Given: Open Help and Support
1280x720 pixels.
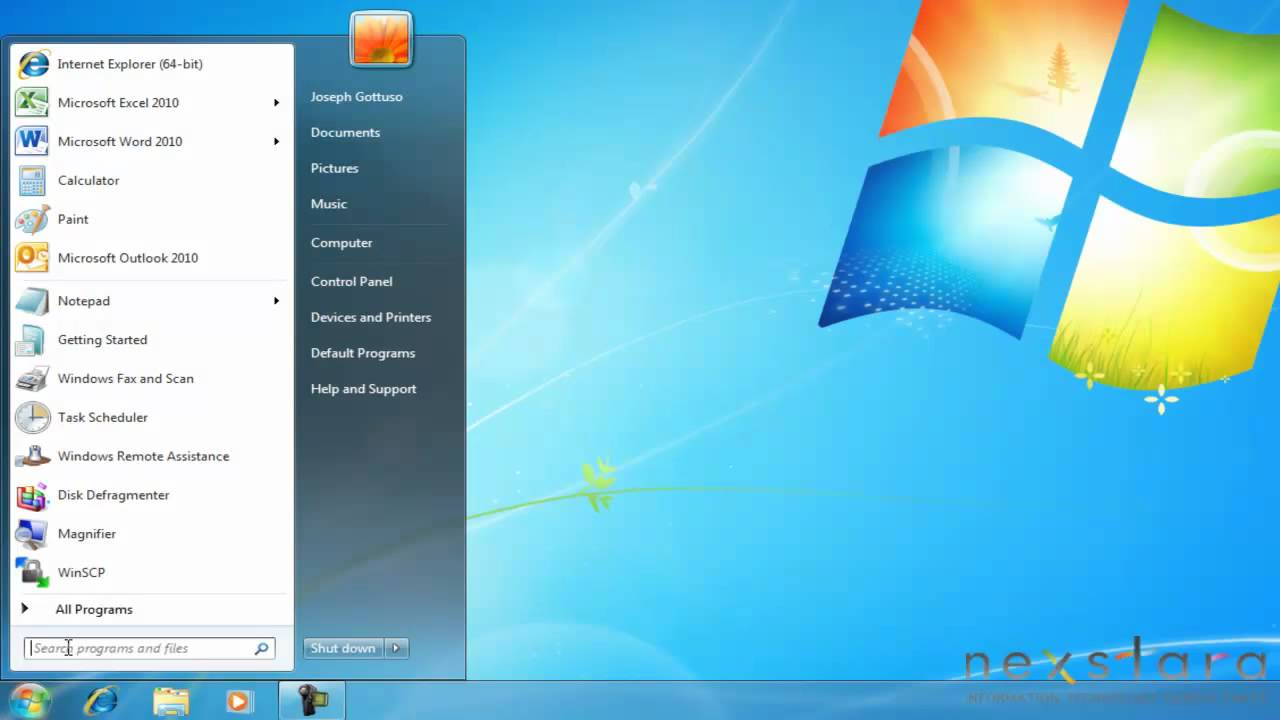Looking at the screenshot, I should [363, 389].
